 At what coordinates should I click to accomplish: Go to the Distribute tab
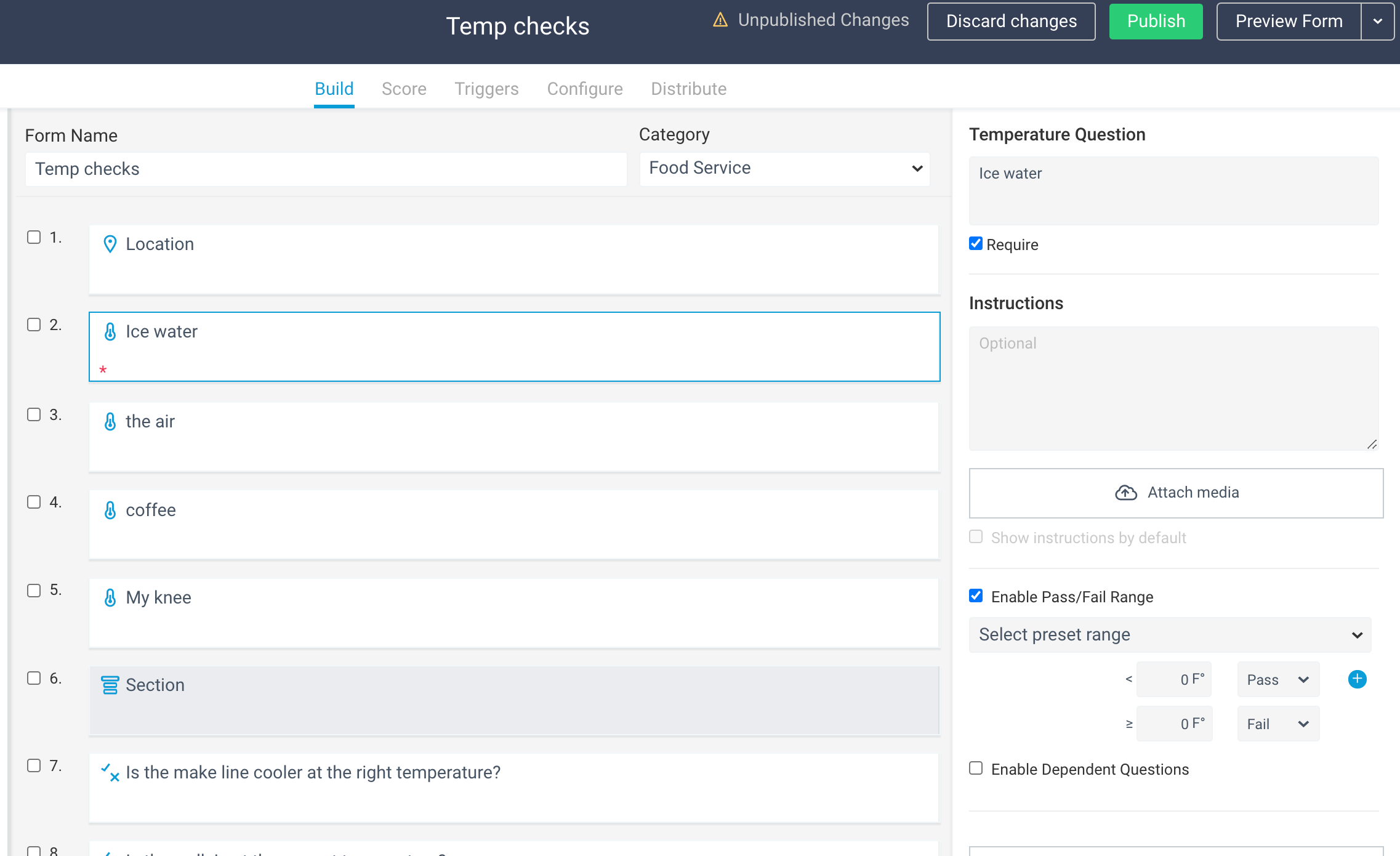[689, 89]
